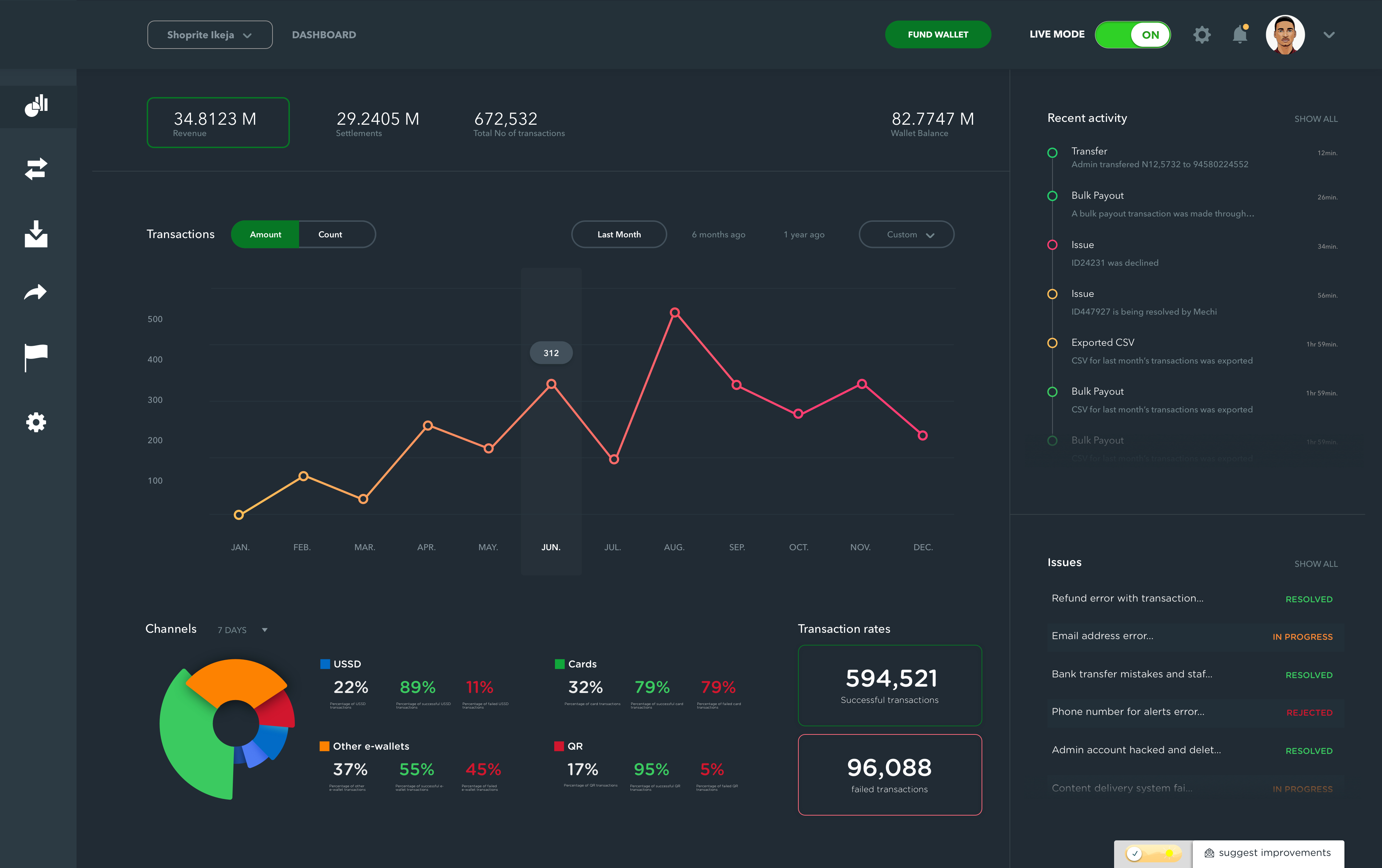Viewport: 1382px width, 868px height.
Task: Open the download inbox sidebar icon
Action: coord(36,234)
